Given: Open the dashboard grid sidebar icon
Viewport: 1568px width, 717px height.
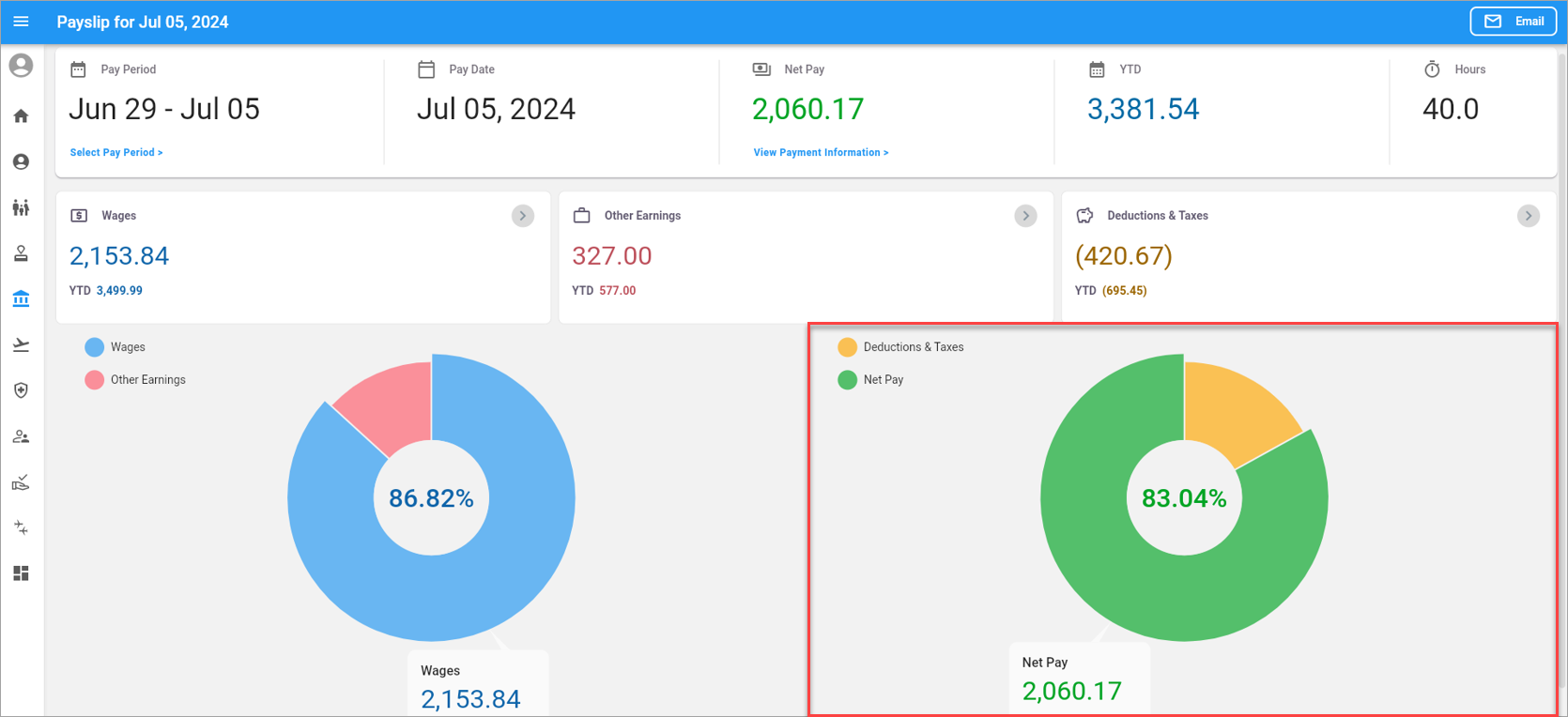Looking at the screenshot, I should point(21,573).
